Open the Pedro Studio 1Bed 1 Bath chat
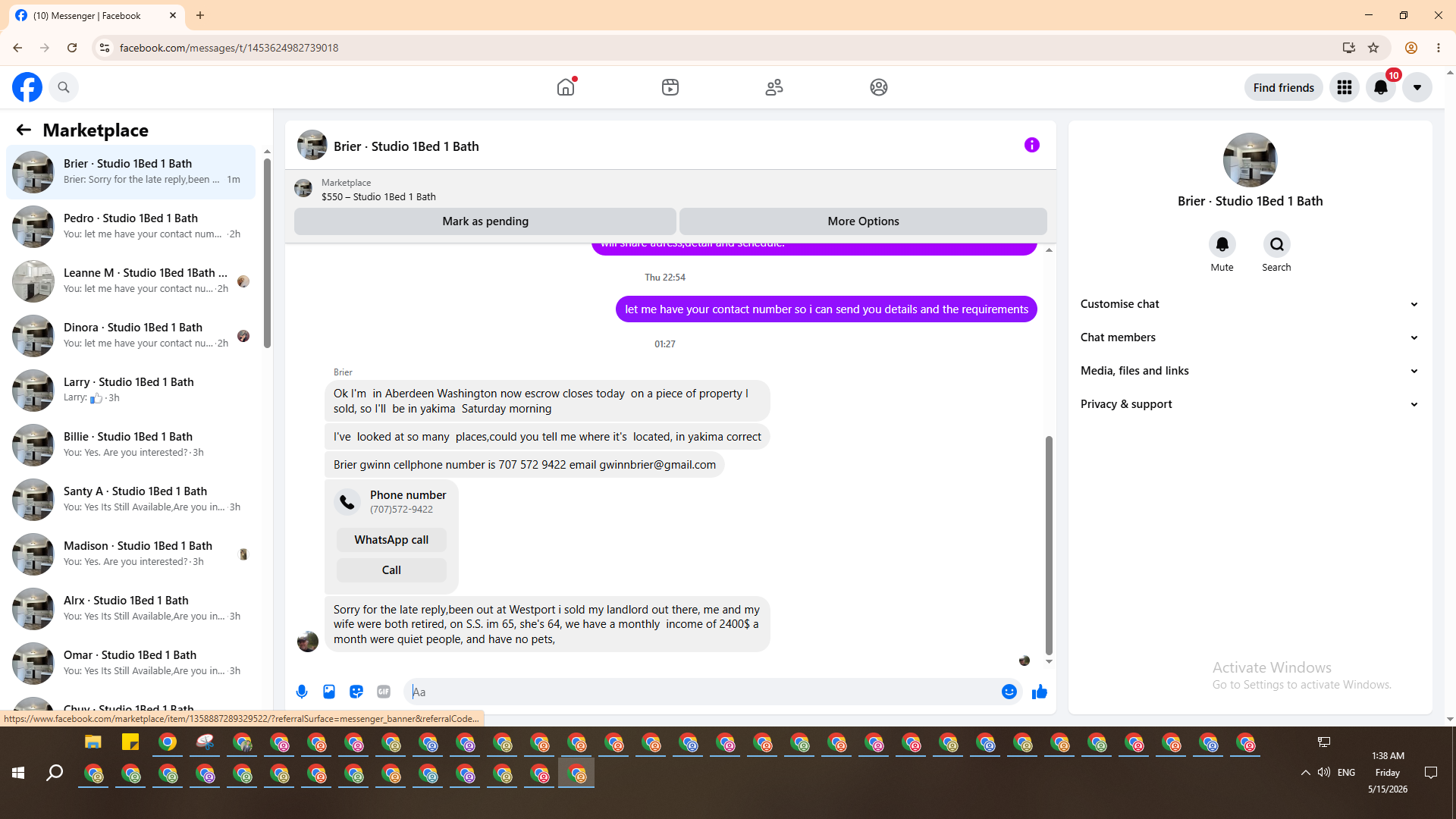1456x819 pixels. pyautogui.click(x=131, y=227)
